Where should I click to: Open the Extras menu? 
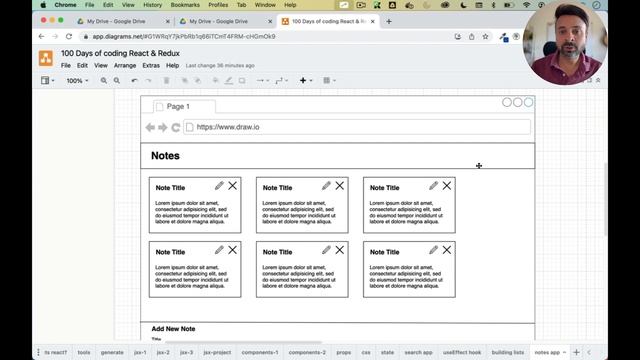point(151,65)
